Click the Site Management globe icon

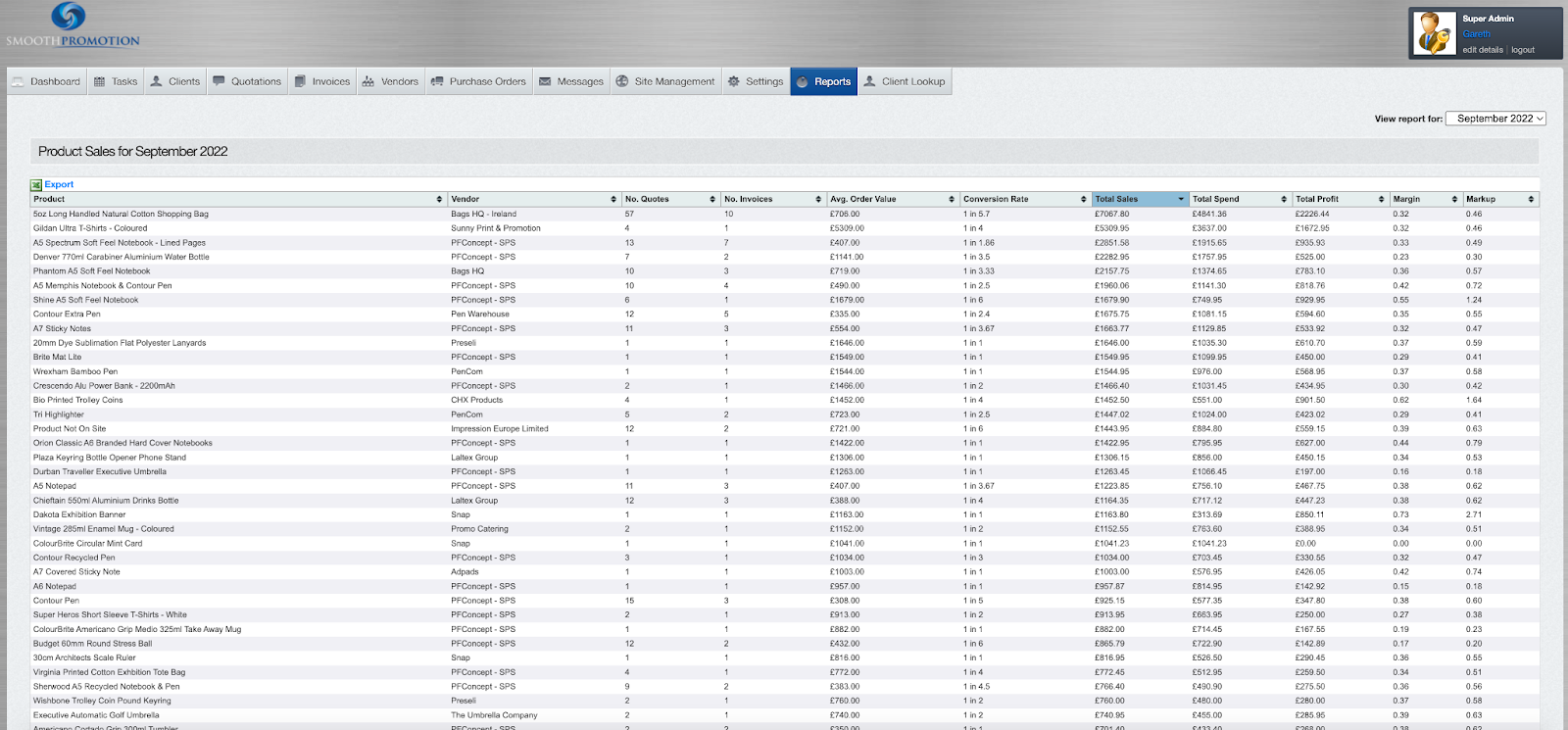coord(622,81)
